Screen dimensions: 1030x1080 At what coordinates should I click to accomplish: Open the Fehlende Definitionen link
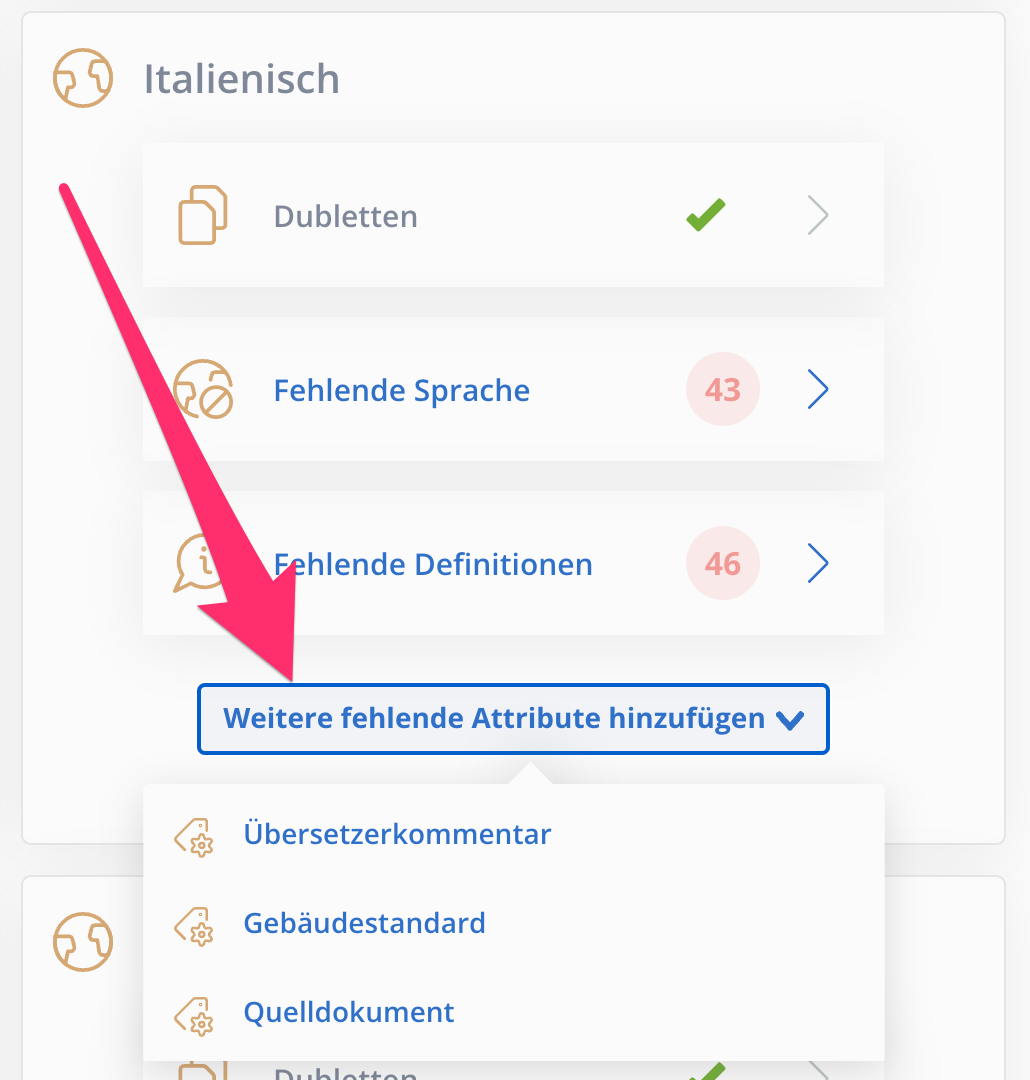(433, 564)
